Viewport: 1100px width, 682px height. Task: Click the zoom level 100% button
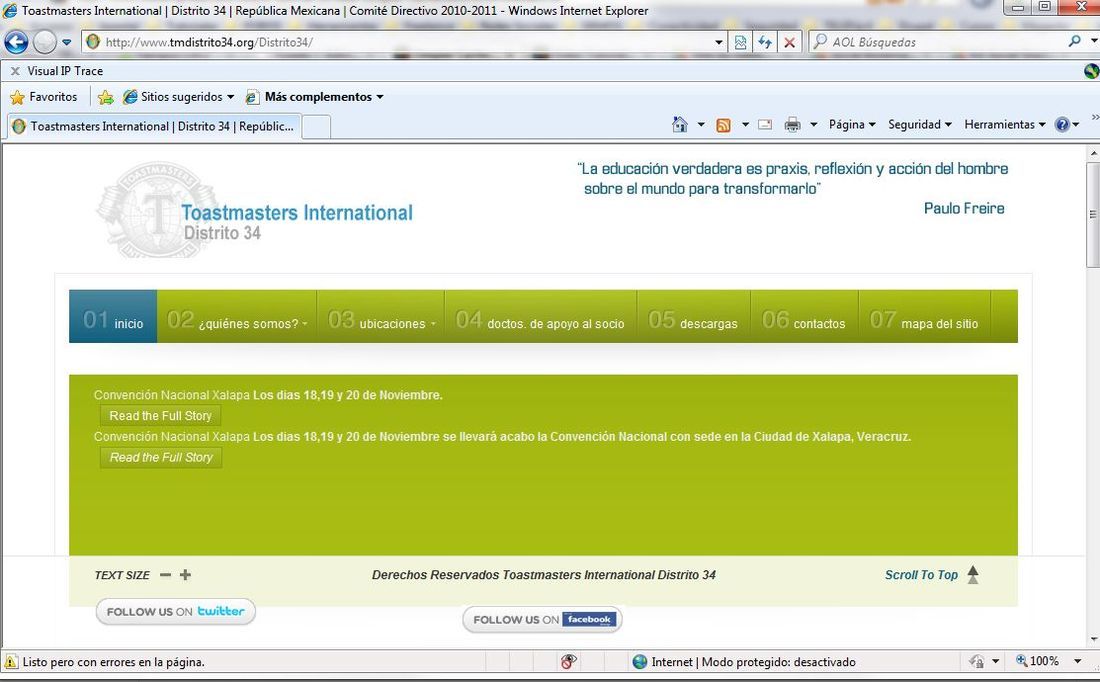click(1038, 661)
